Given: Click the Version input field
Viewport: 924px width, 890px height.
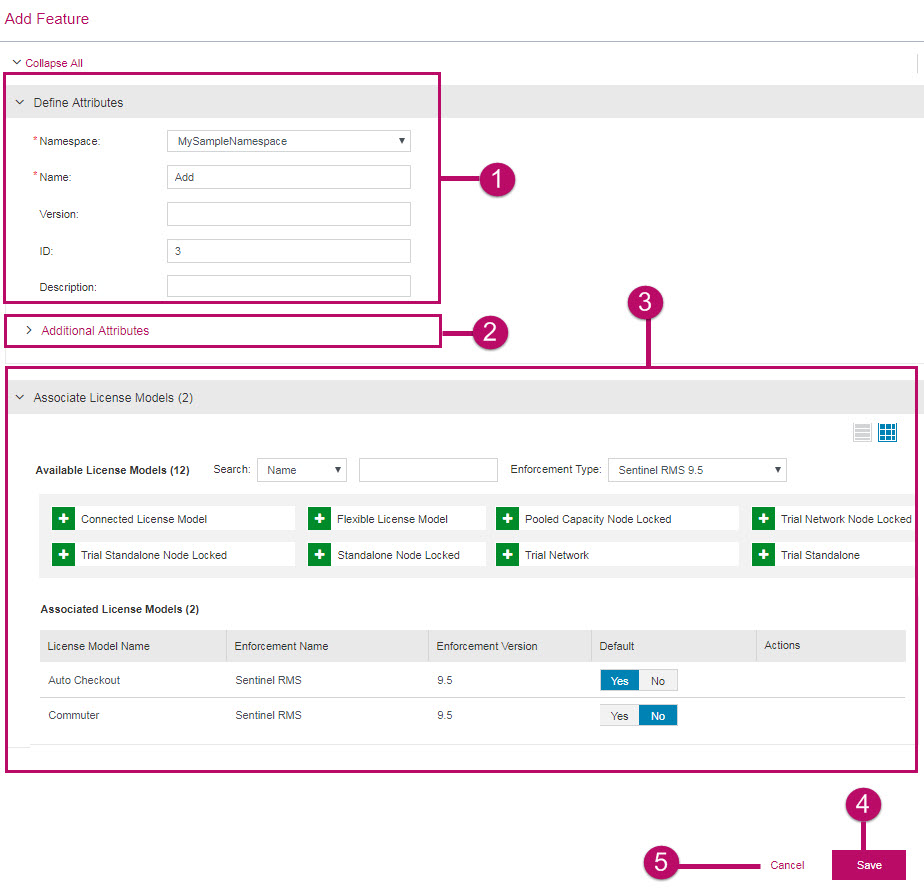Looking at the screenshot, I should pyautogui.click(x=288, y=214).
